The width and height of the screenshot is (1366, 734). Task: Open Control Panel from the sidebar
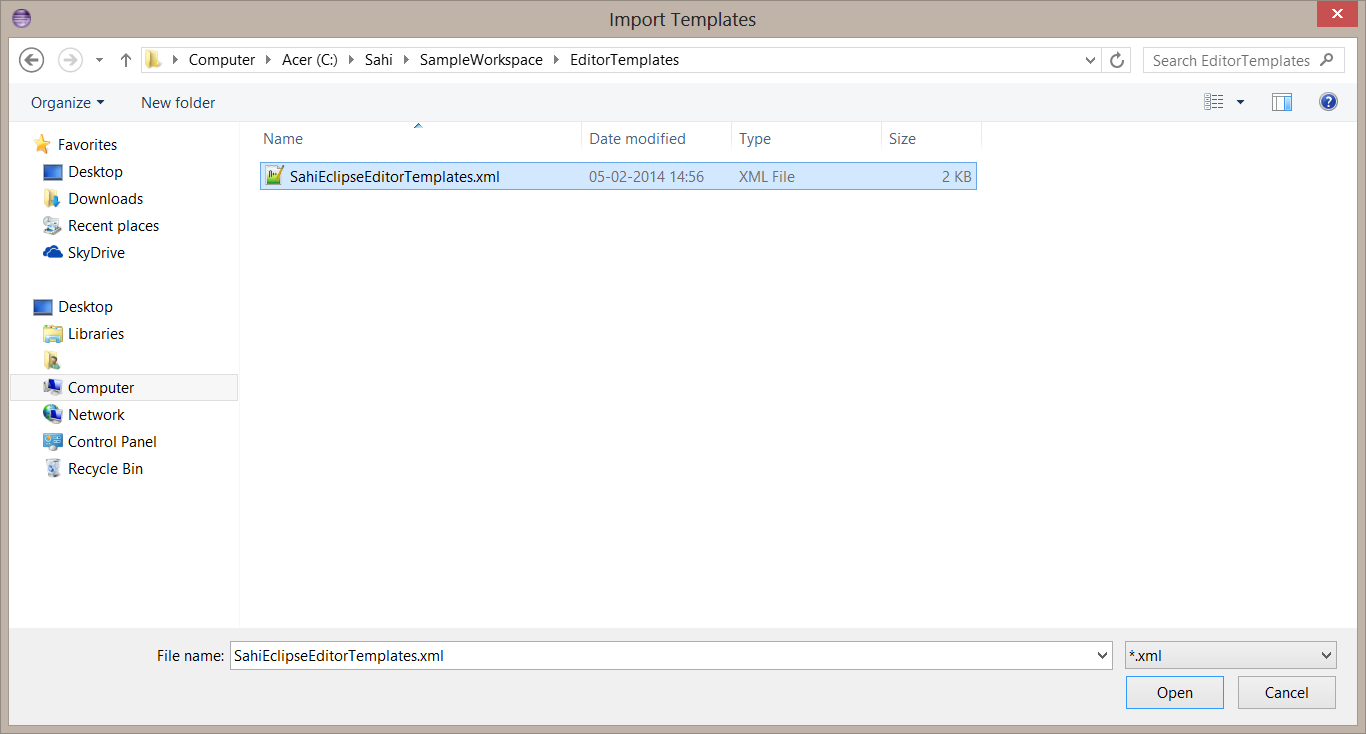110,441
